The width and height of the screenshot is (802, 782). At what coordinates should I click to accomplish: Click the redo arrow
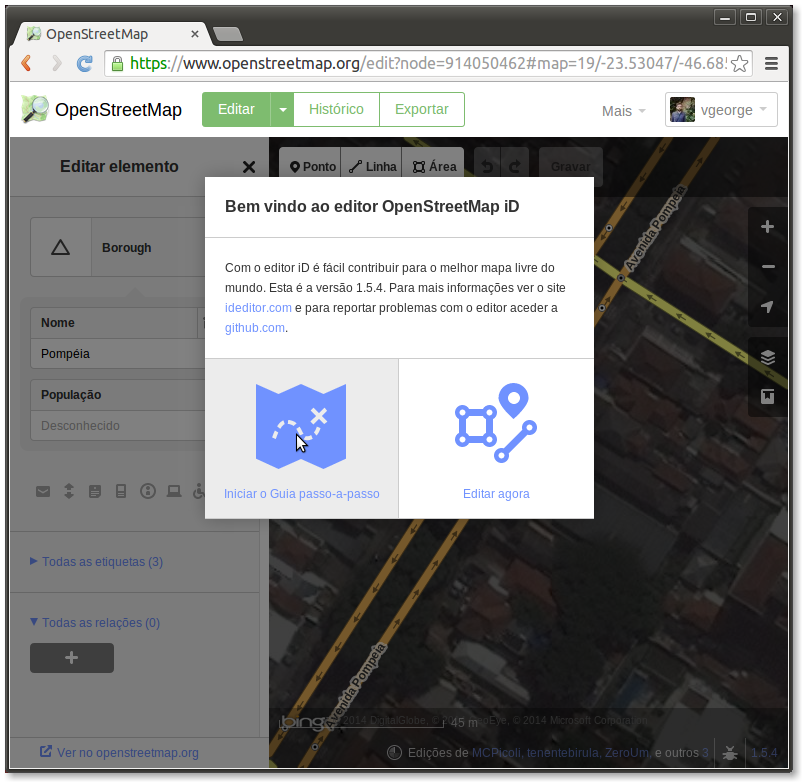515,166
